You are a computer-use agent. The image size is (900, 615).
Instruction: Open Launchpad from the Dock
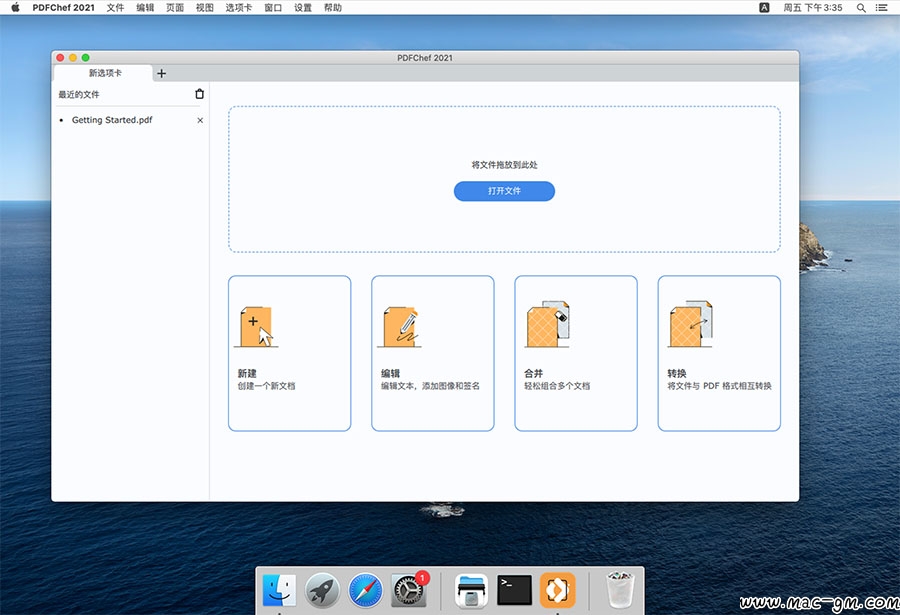[322, 590]
